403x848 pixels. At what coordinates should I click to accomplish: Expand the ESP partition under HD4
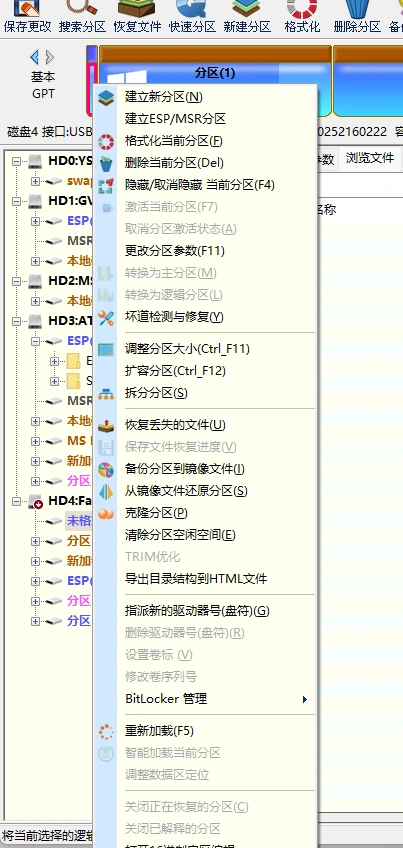click(35, 581)
